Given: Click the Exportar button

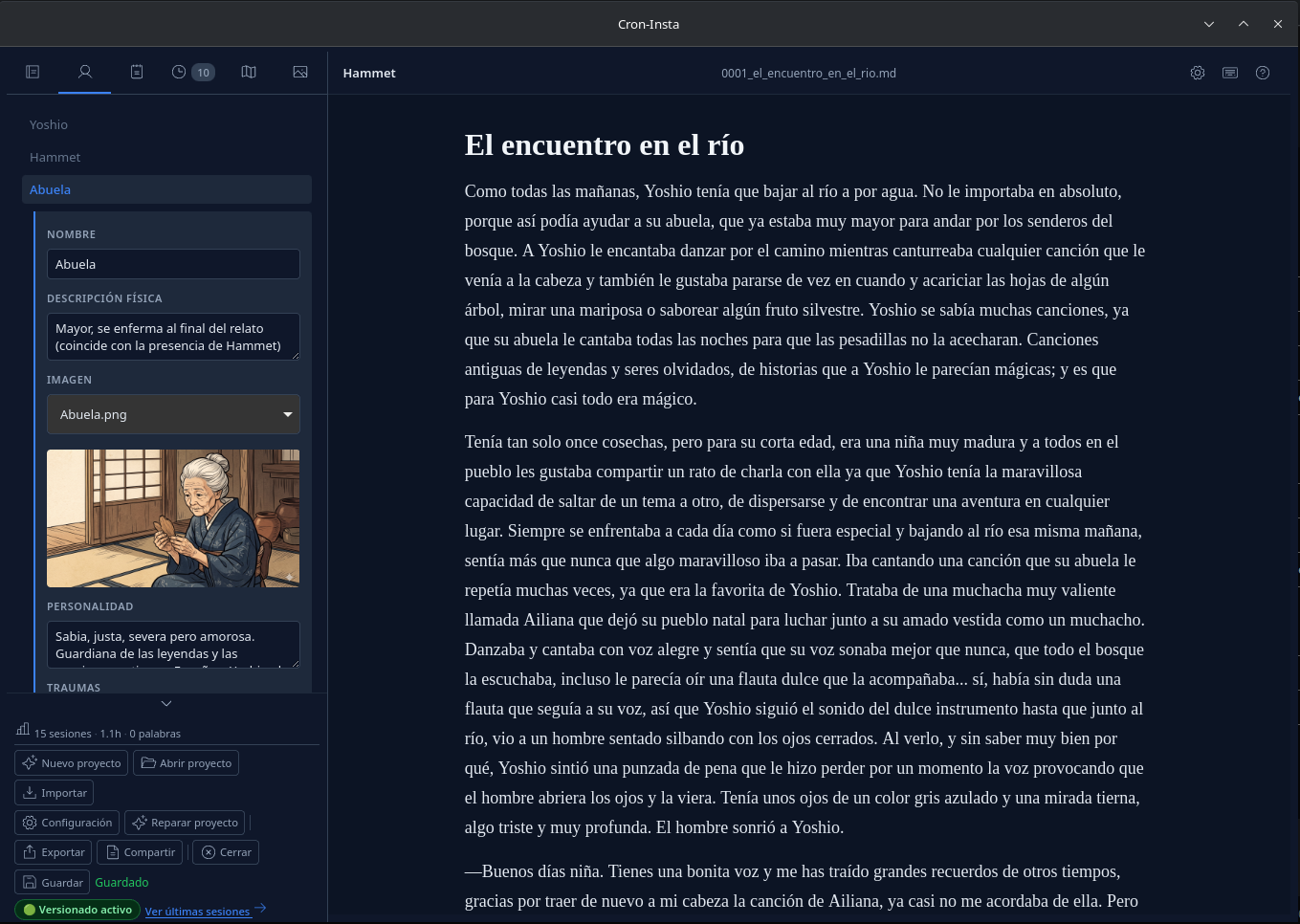Looking at the screenshot, I should click(x=54, y=852).
